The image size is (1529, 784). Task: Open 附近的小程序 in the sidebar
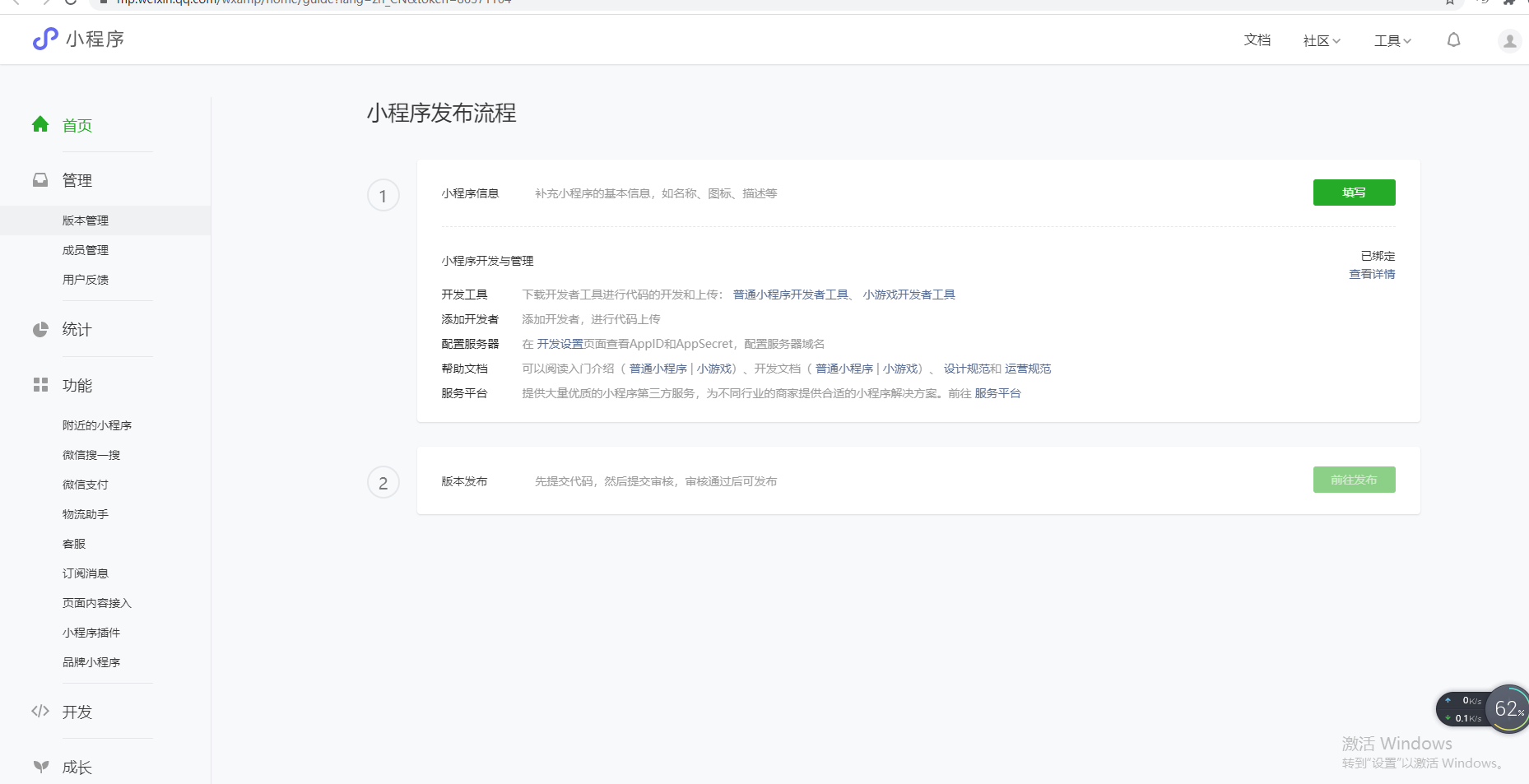[97, 425]
